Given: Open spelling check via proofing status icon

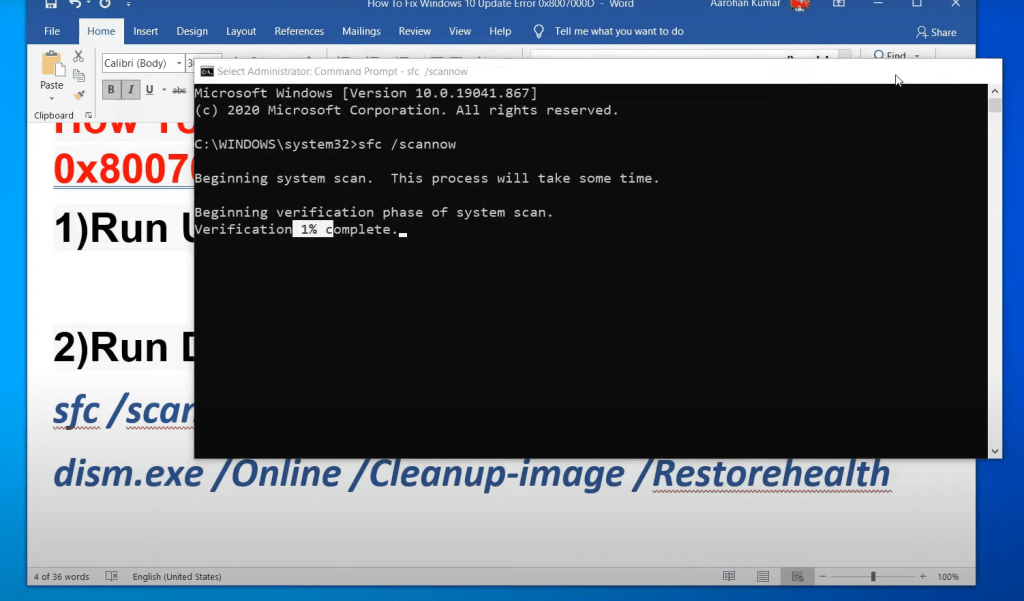Looking at the screenshot, I should coord(111,576).
